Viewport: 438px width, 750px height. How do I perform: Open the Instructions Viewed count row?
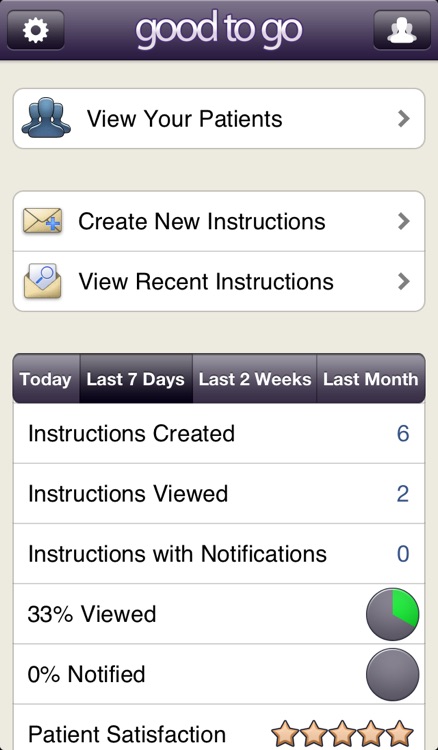[x=219, y=494]
